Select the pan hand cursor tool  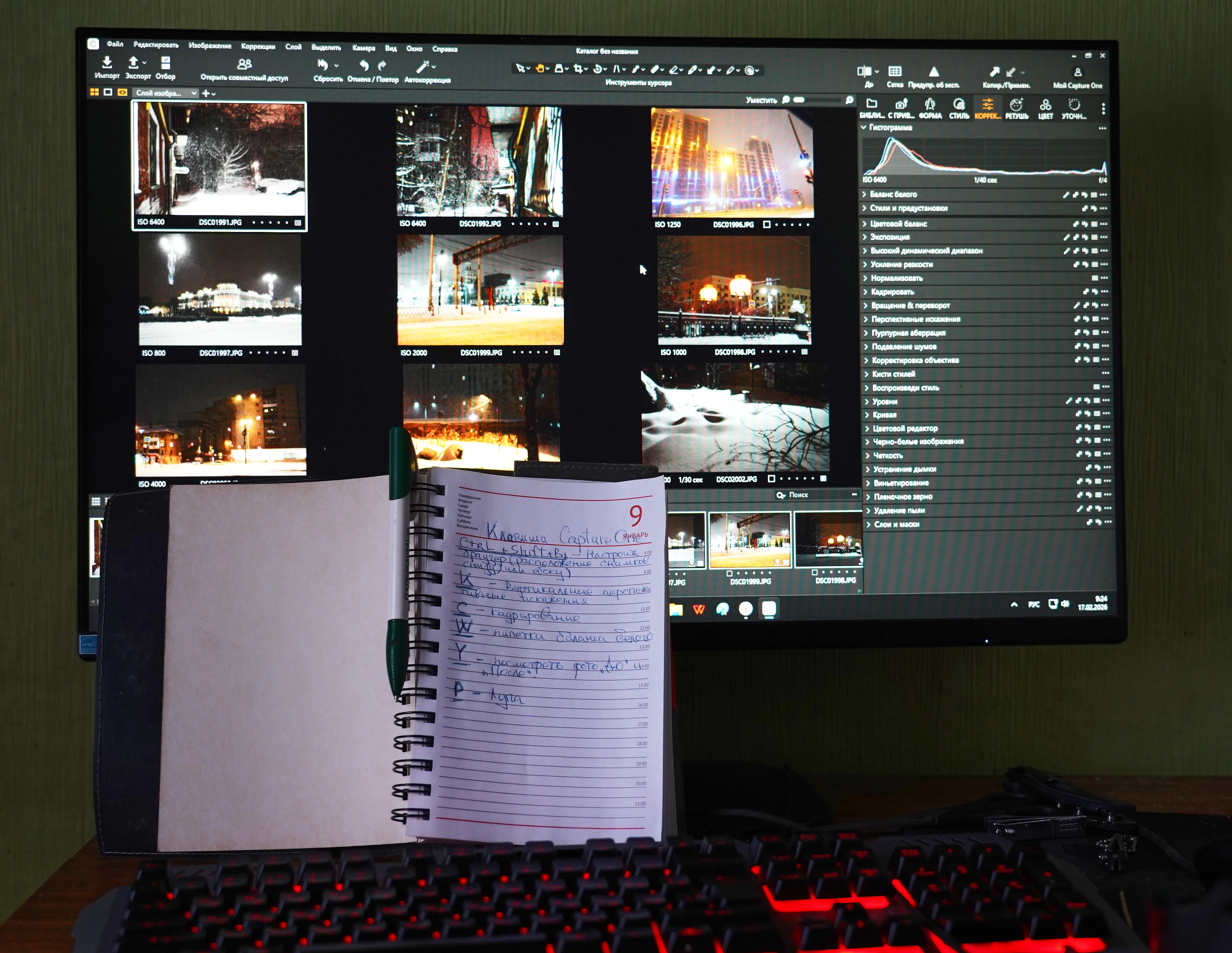(540, 69)
